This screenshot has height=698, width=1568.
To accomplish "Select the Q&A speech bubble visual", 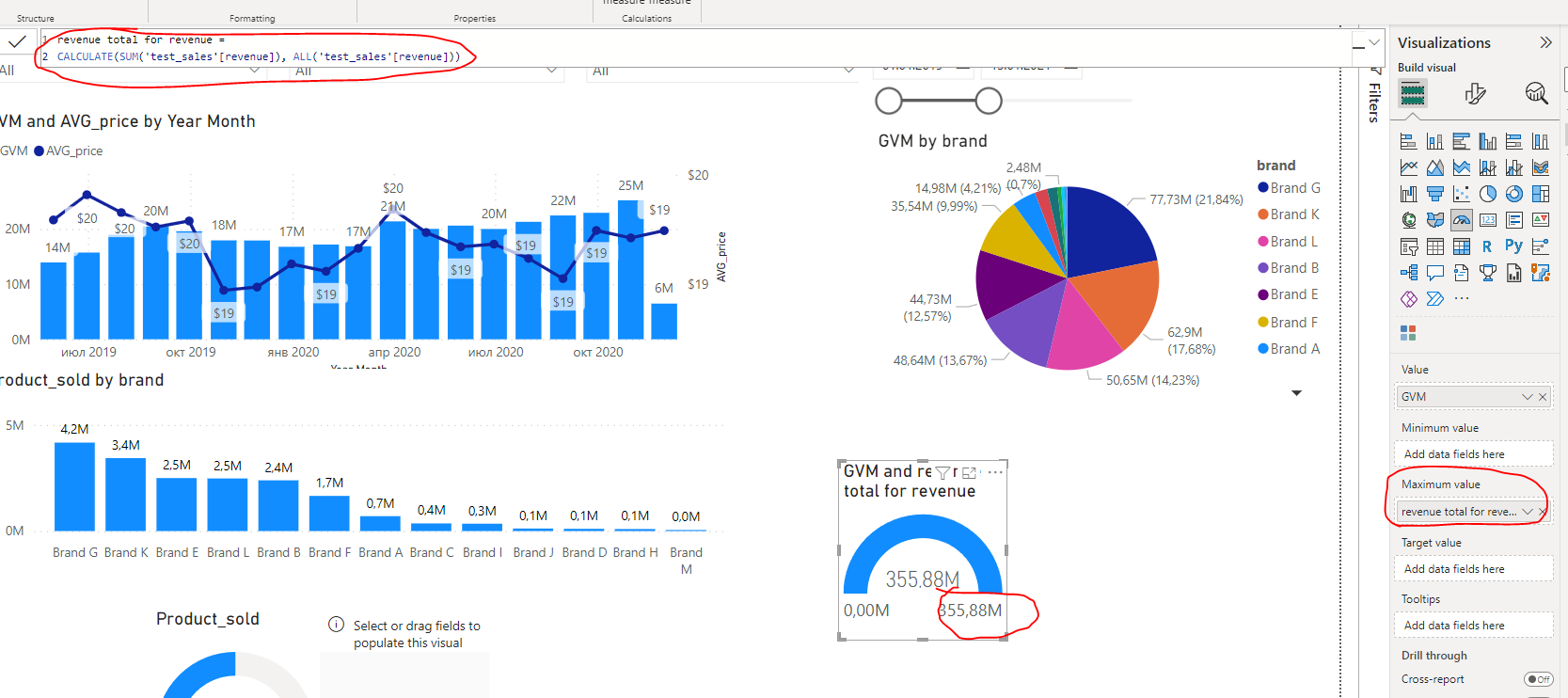I will pos(1434,273).
